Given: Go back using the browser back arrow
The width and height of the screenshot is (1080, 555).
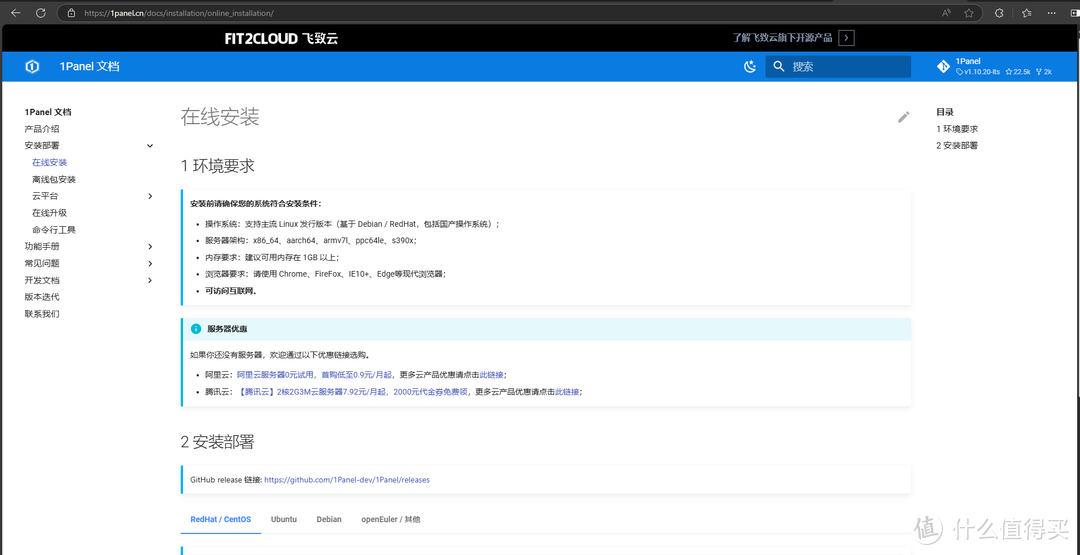Looking at the screenshot, I should pyautogui.click(x=15, y=13).
